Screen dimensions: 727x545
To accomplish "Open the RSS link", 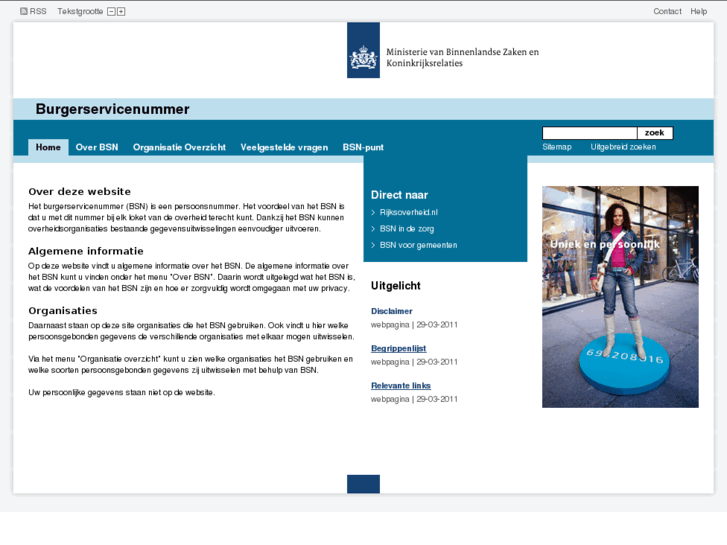I will point(38,11).
